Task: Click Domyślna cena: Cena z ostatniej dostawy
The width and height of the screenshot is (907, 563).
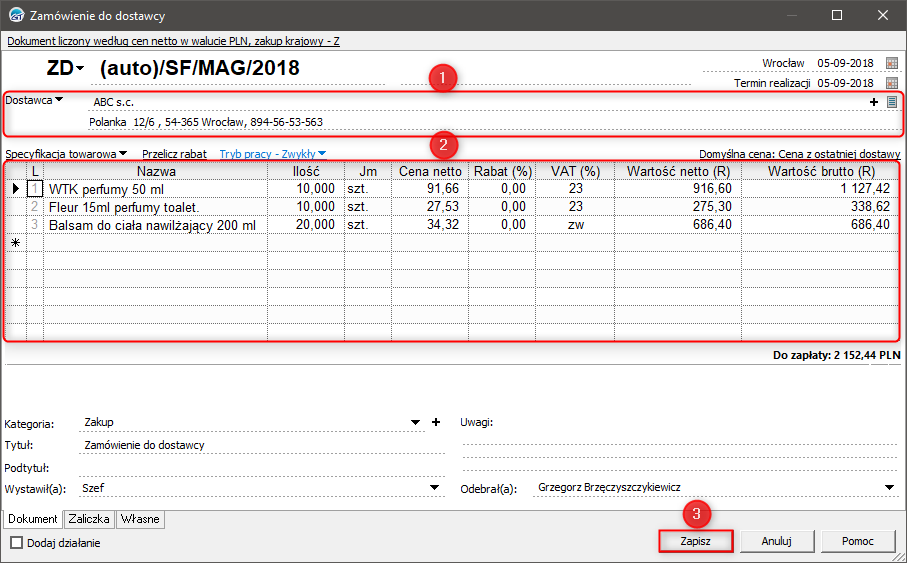Action: [x=799, y=154]
